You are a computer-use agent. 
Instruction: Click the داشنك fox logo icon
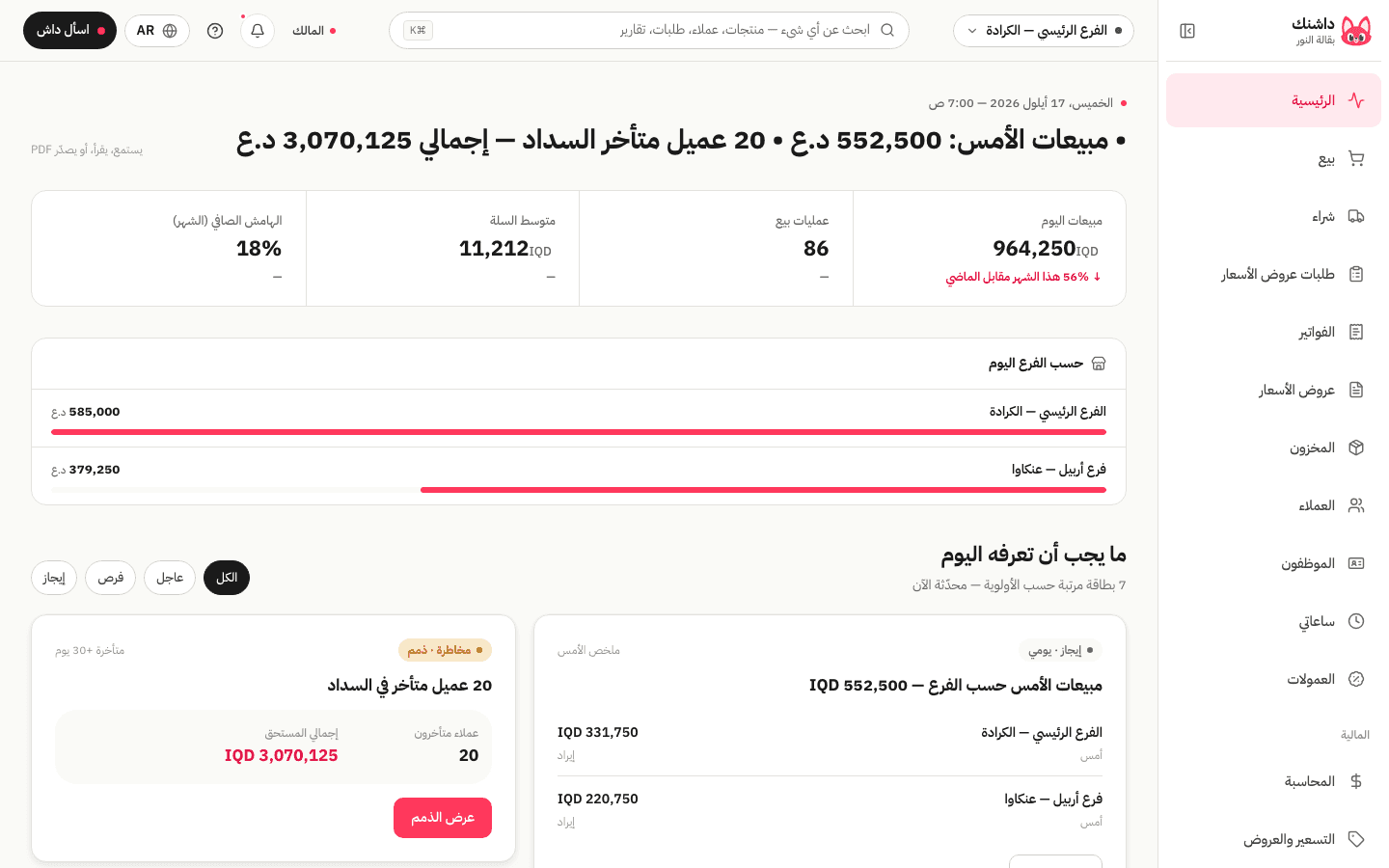coord(1355,31)
